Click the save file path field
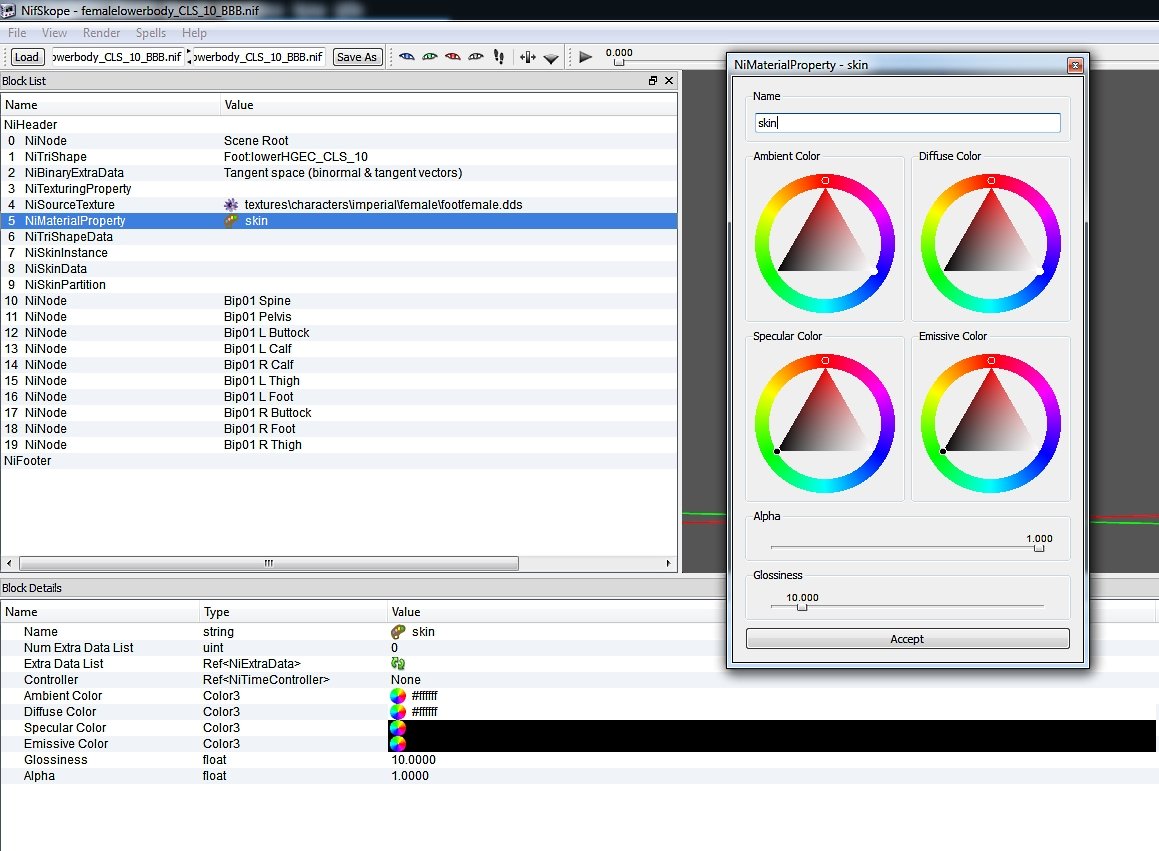 point(259,57)
